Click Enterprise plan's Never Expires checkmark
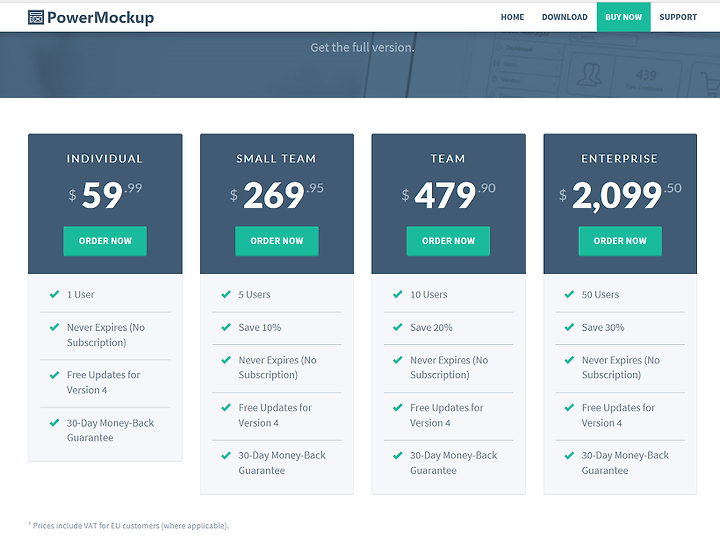The image size is (720, 539). click(x=569, y=360)
